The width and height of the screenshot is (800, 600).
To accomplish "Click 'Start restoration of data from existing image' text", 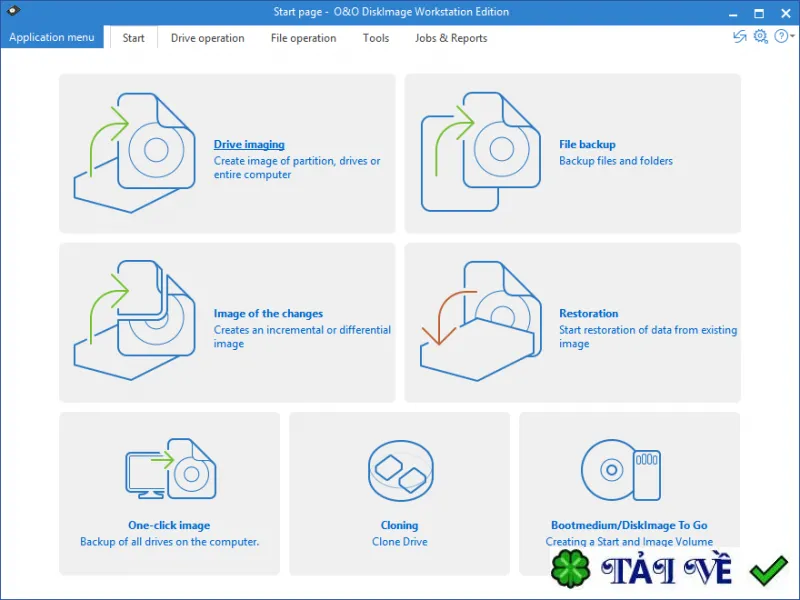I will (648, 336).
